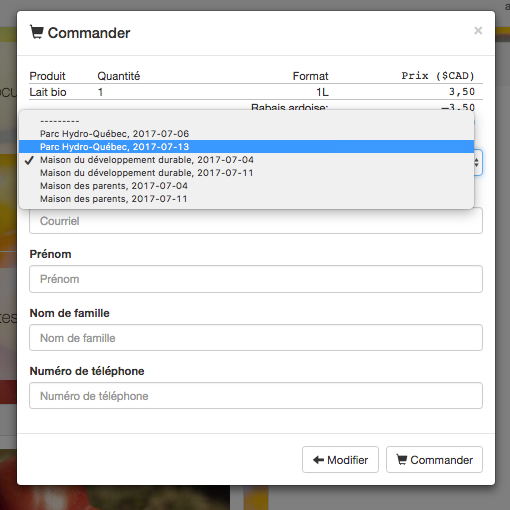The height and width of the screenshot is (510, 510).
Task: Click the 1L format cell
Action: point(322,92)
